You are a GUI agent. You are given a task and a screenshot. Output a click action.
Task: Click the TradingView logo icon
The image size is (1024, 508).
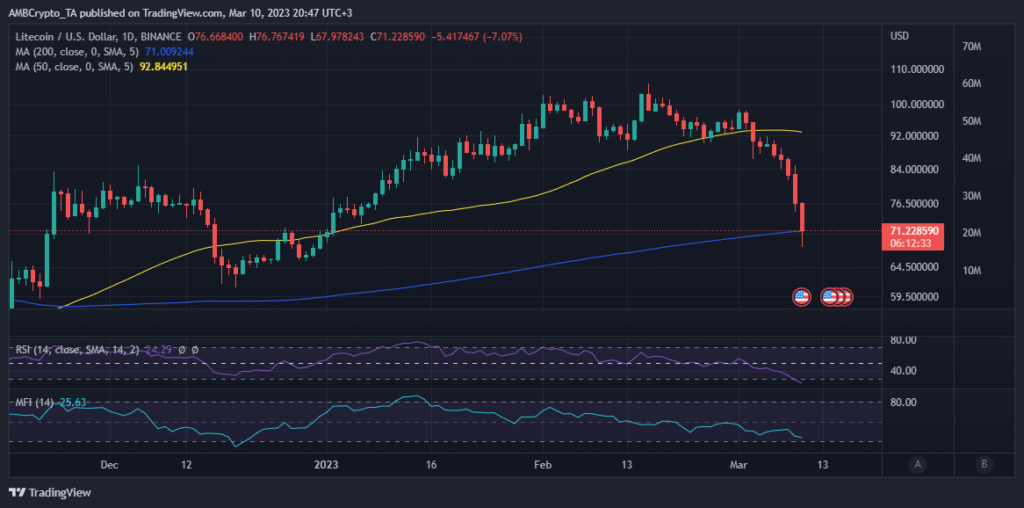click(18, 492)
